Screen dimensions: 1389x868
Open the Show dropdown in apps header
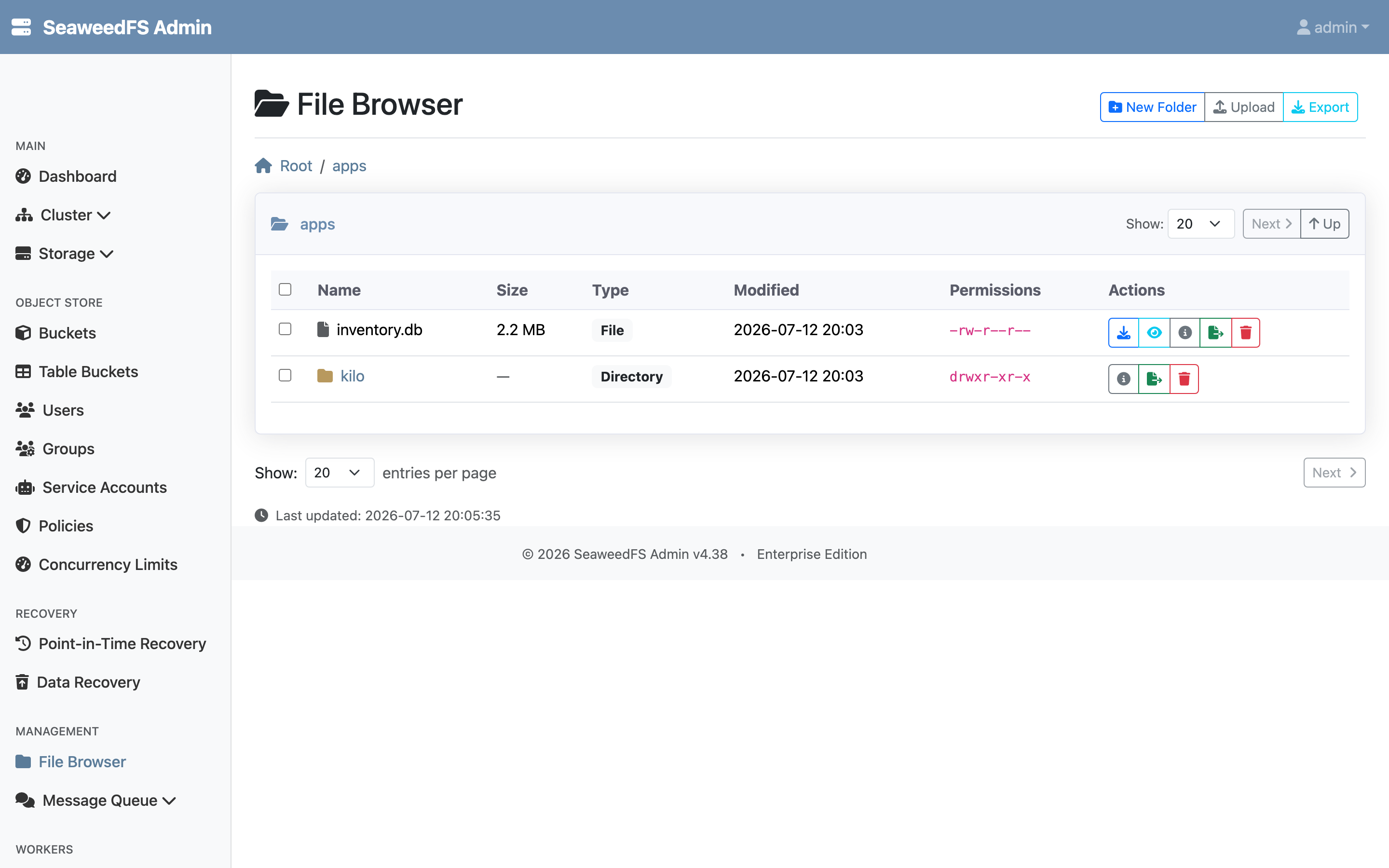coord(1201,224)
